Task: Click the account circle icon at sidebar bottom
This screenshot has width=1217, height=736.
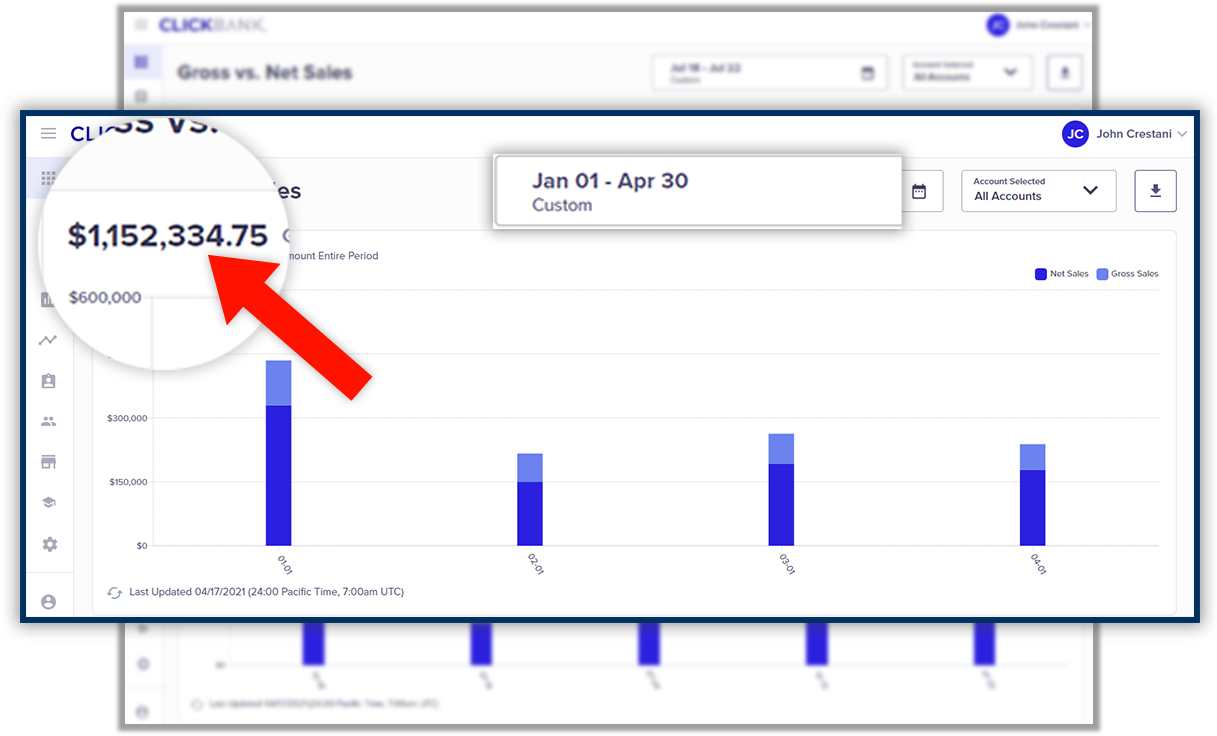Action: (48, 602)
